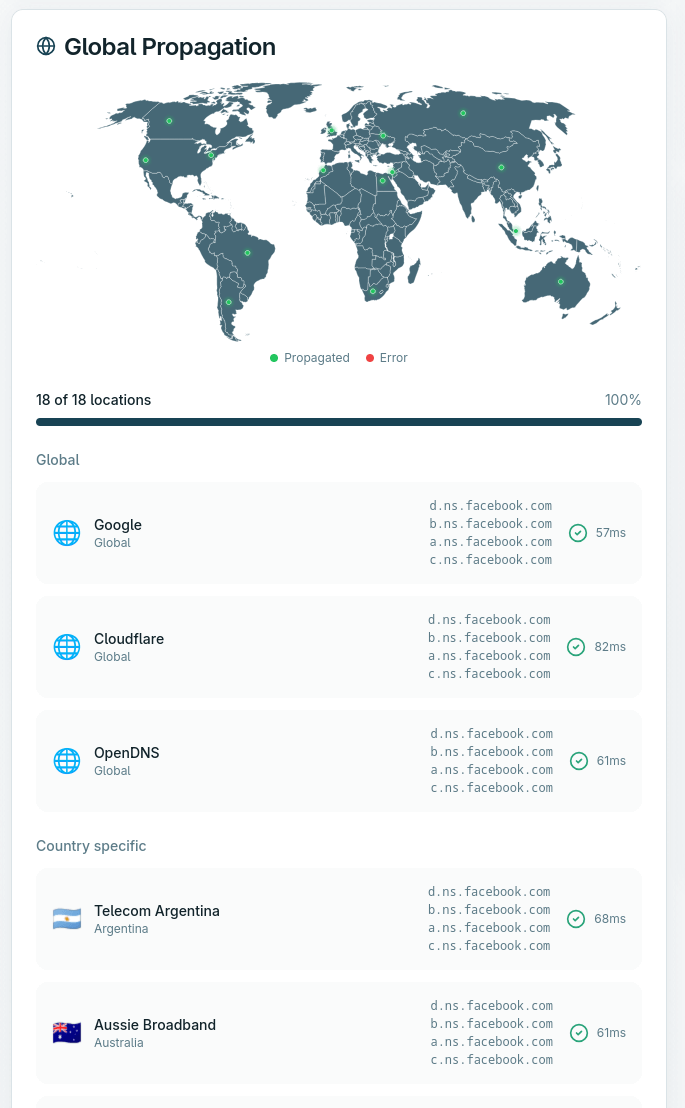Click the green check icon for Google 57ms
685x1108 pixels.
click(x=578, y=533)
